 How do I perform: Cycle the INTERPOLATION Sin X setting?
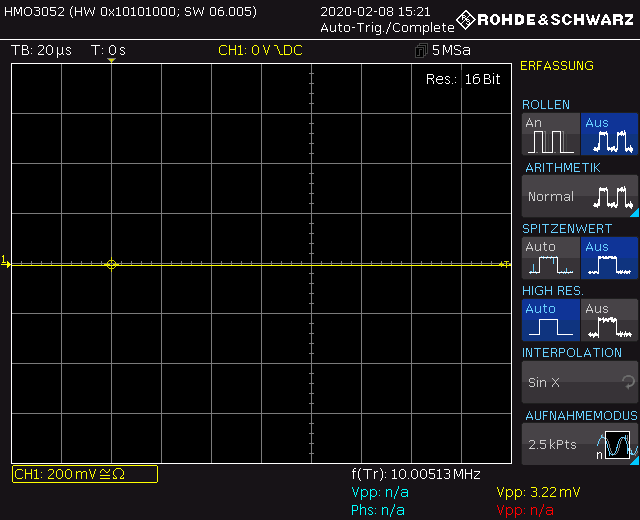click(x=579, y=382)
